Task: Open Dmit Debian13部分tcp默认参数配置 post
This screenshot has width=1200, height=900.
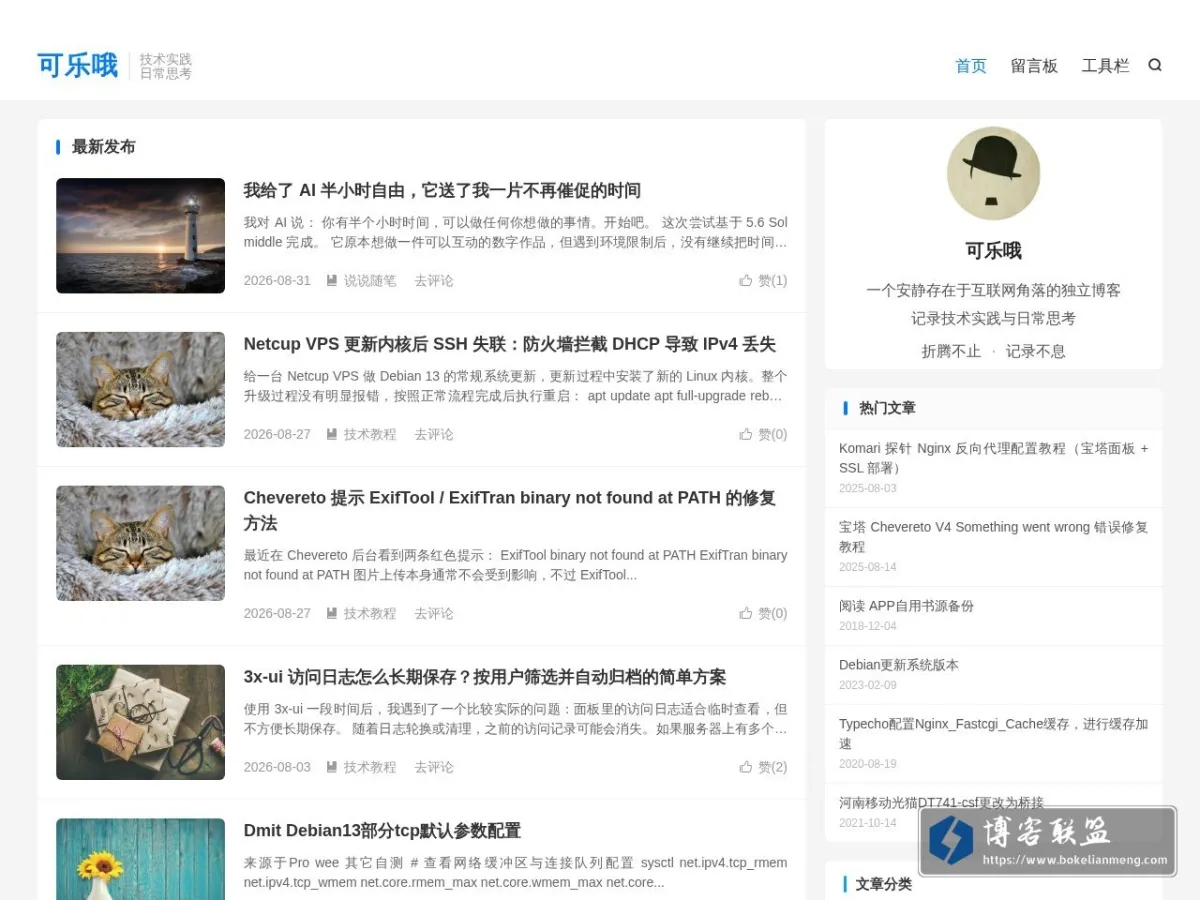Action: click(382, 831)
